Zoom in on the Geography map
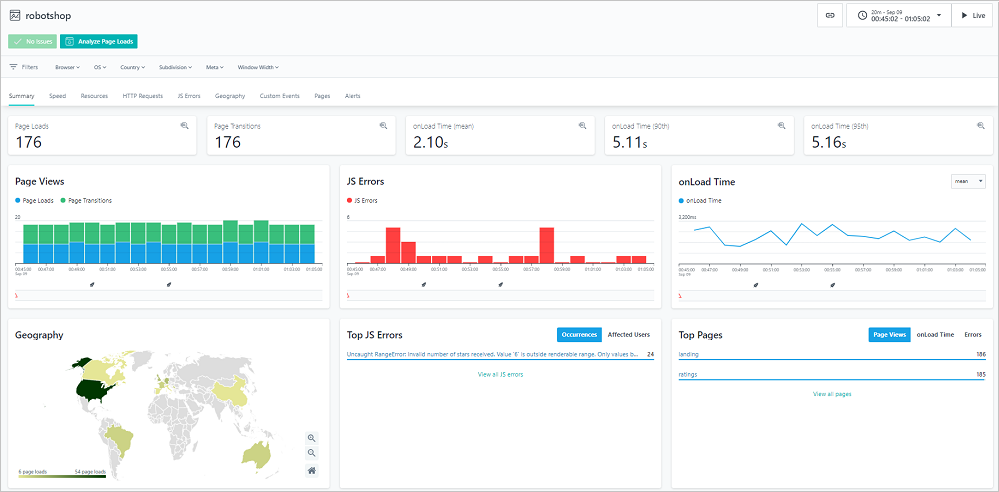Image resolution: width=999 pixels, height=492 pixels. [x=312, y=438]
